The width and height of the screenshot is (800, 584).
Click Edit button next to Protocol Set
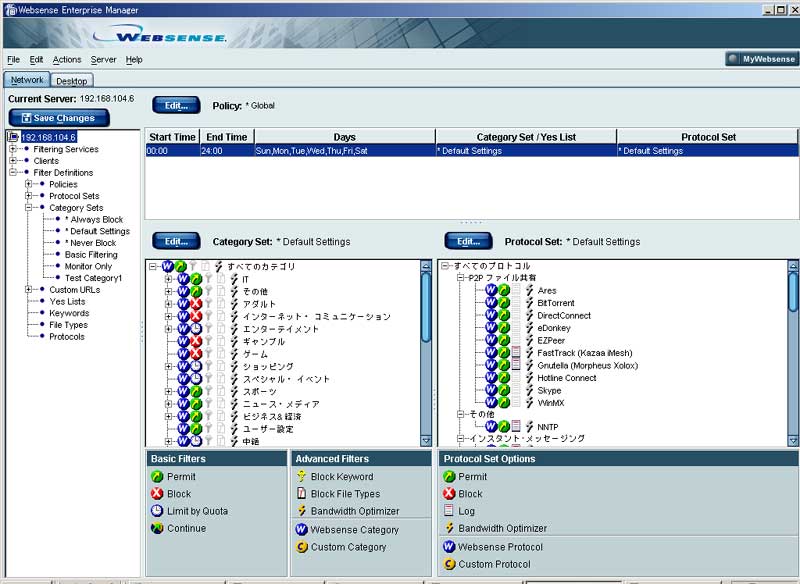[x=468, y=241]
